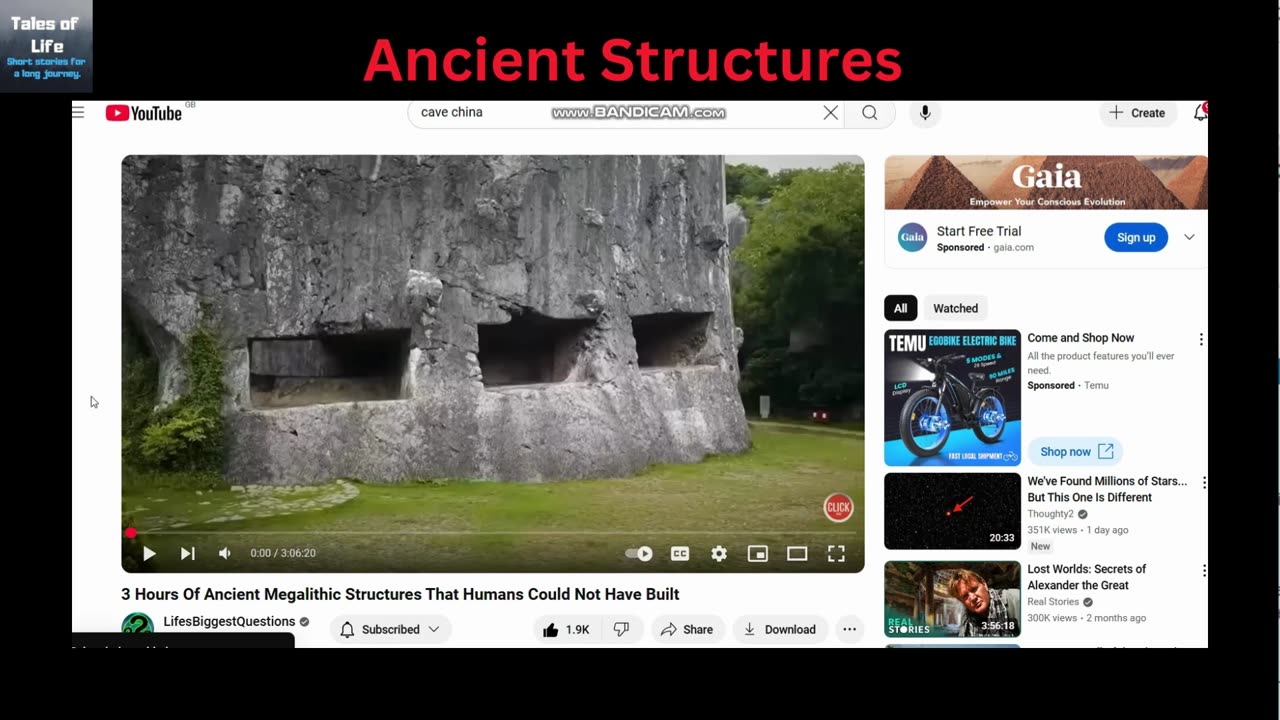Click the Gaia banner ad image
The image size is (1280, 720).
pyautogui.click(x=1046, y=182)
